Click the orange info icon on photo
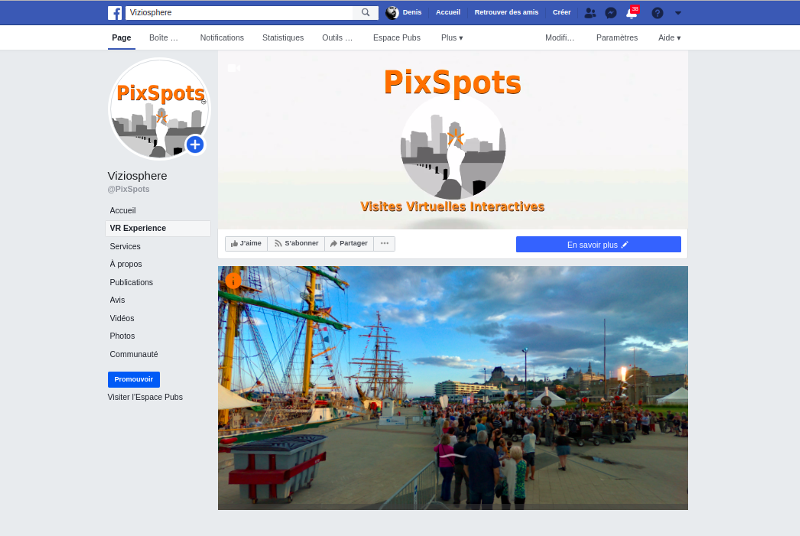800x536 pixels. [x=234, y=281]
